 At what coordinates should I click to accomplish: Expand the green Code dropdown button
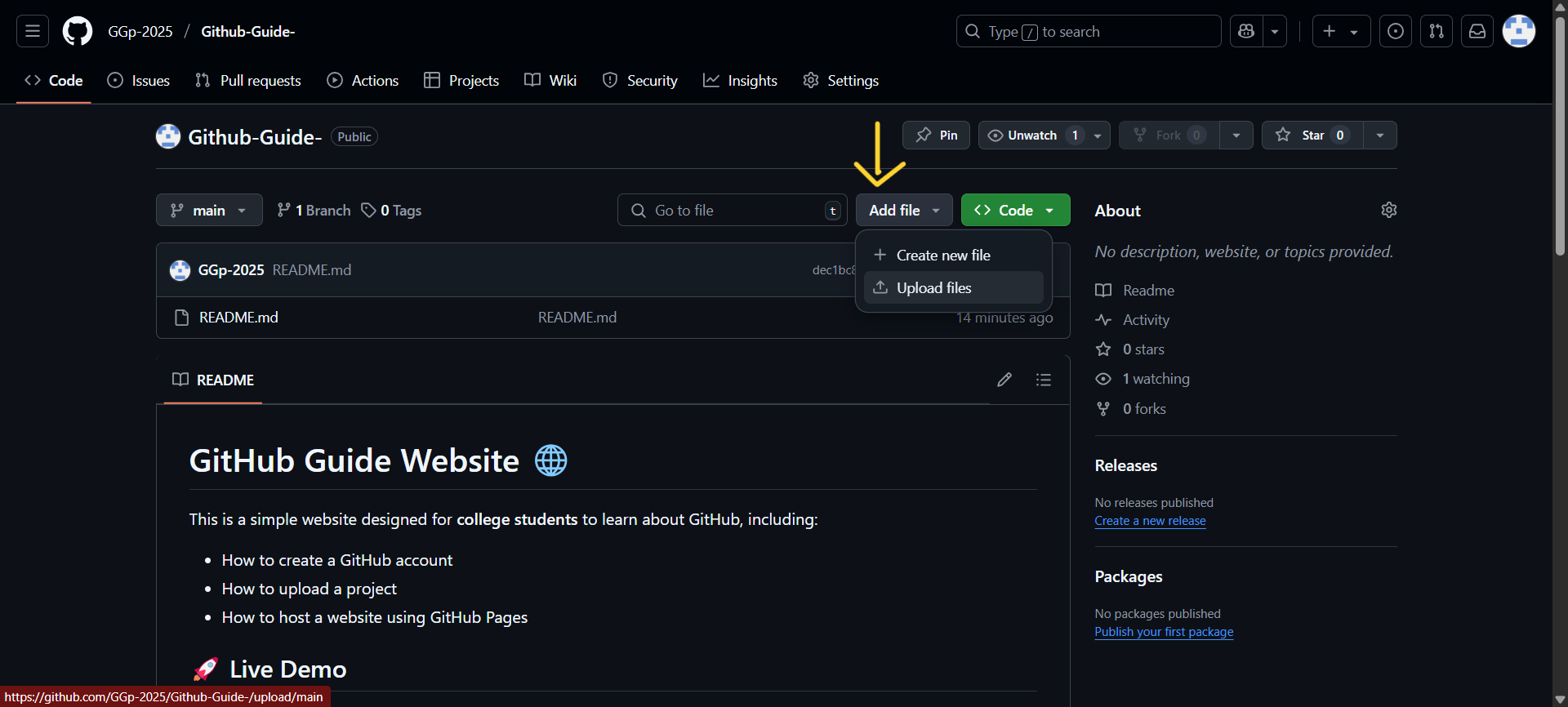(1015, 210)
